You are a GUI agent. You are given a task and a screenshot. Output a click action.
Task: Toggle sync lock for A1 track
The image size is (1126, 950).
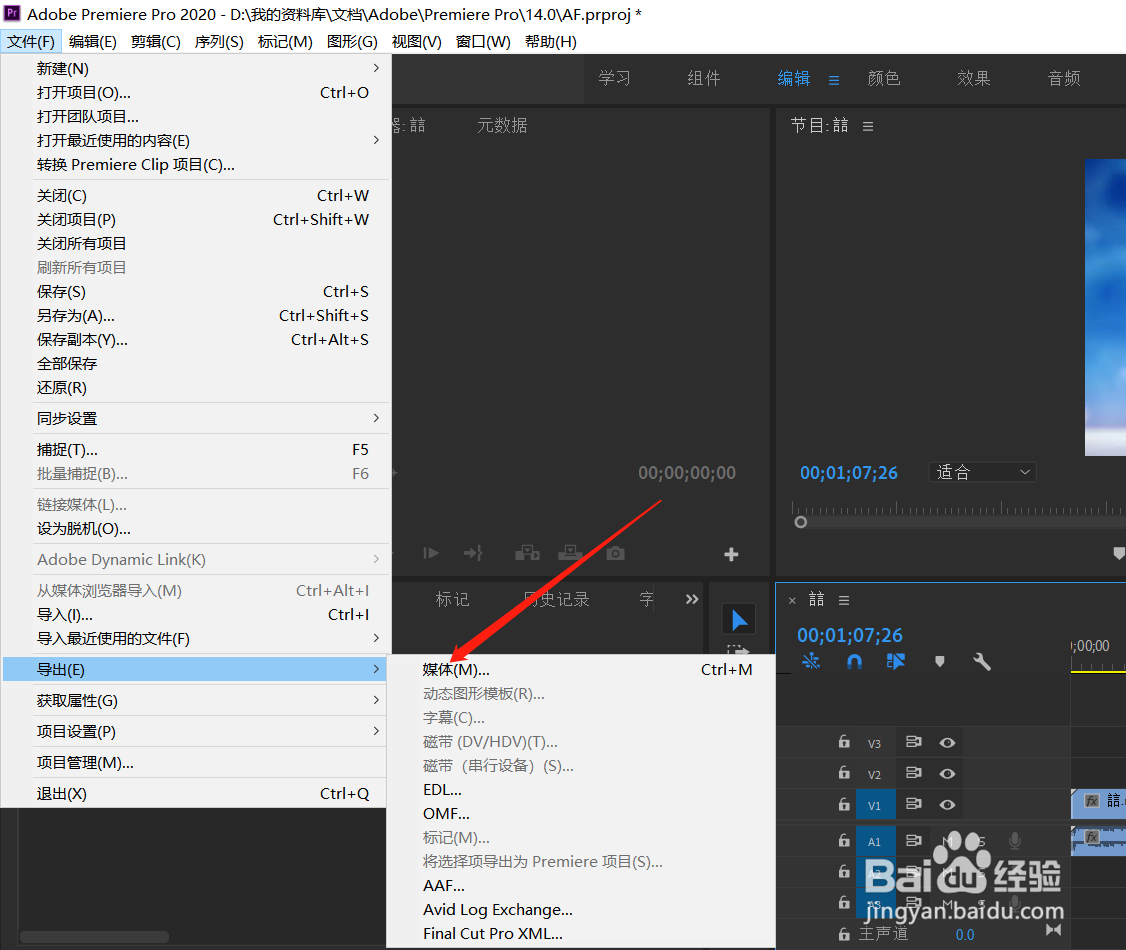[913, 840]
